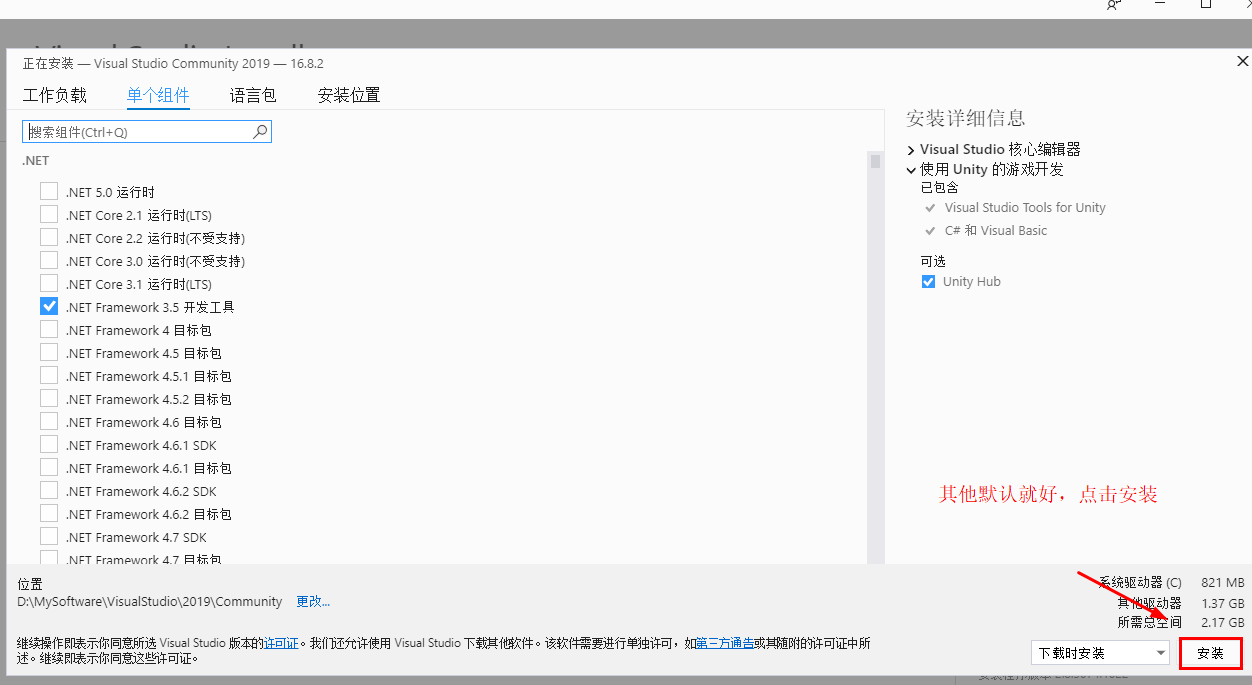Enable .NET Framework 4.6.1 目标包

pyautogui.click(x=49, y=467)
